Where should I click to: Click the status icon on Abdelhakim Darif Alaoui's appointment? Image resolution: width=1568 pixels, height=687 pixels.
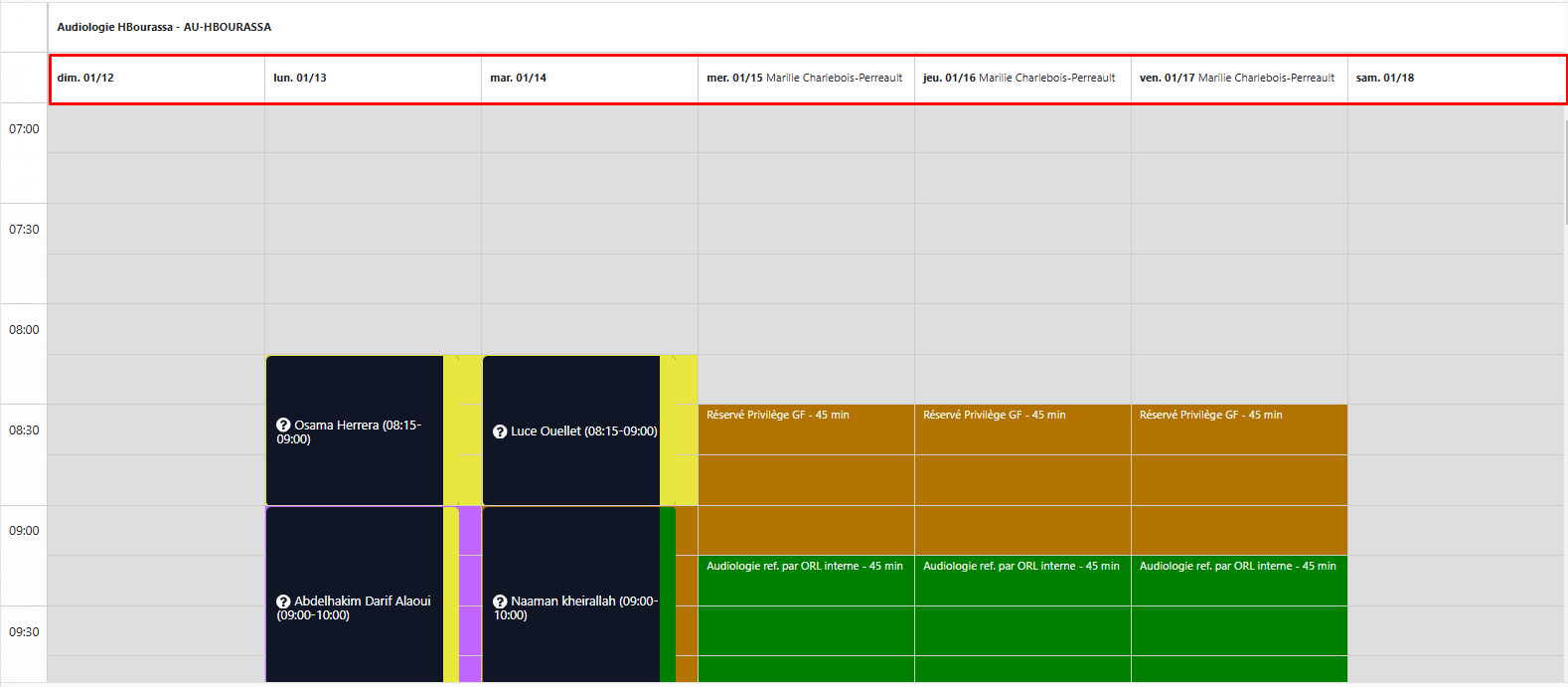[283, 601]
